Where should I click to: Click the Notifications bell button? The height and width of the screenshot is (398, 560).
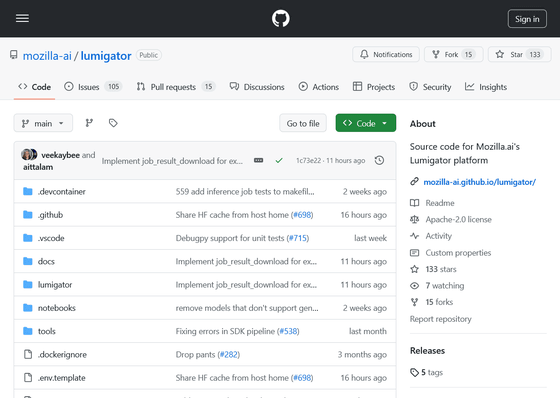coord(386,54)
